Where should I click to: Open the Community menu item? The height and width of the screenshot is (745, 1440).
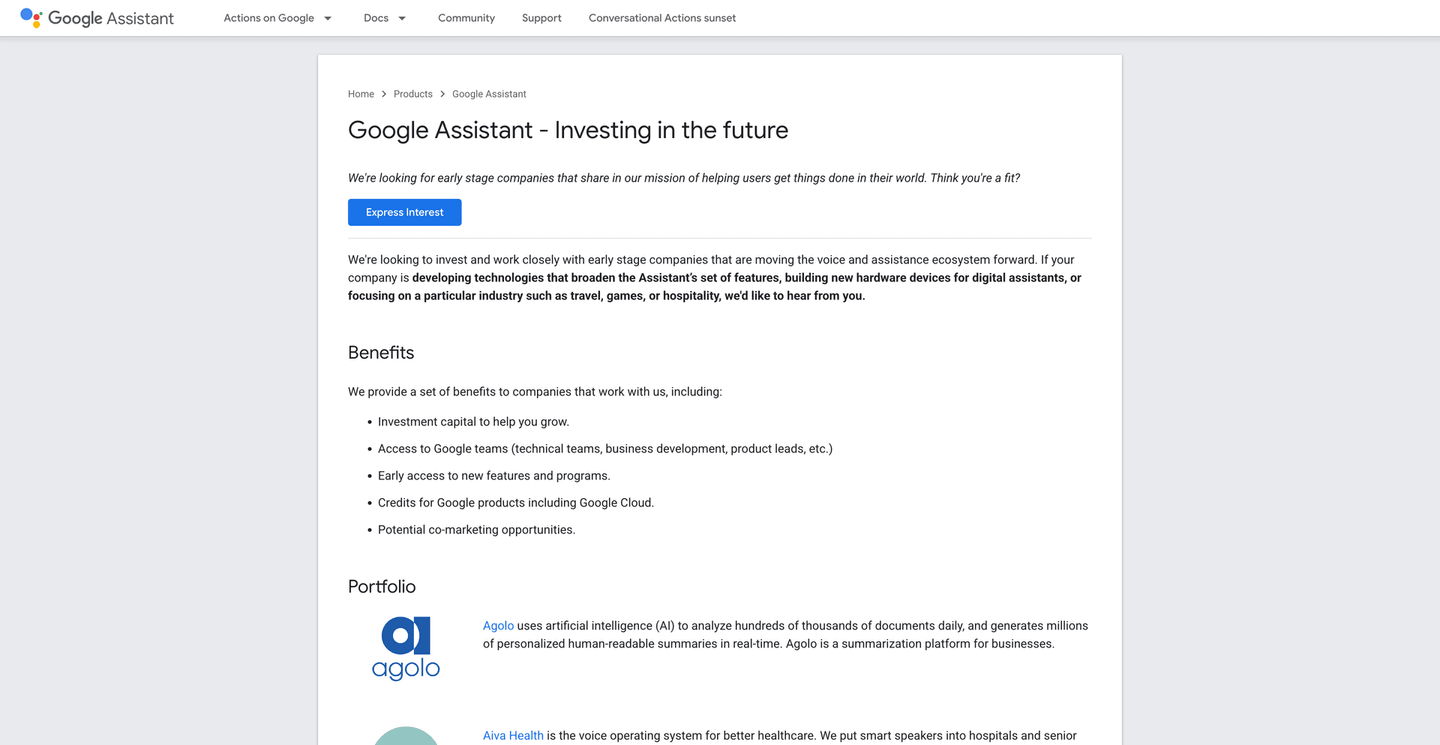466,17
